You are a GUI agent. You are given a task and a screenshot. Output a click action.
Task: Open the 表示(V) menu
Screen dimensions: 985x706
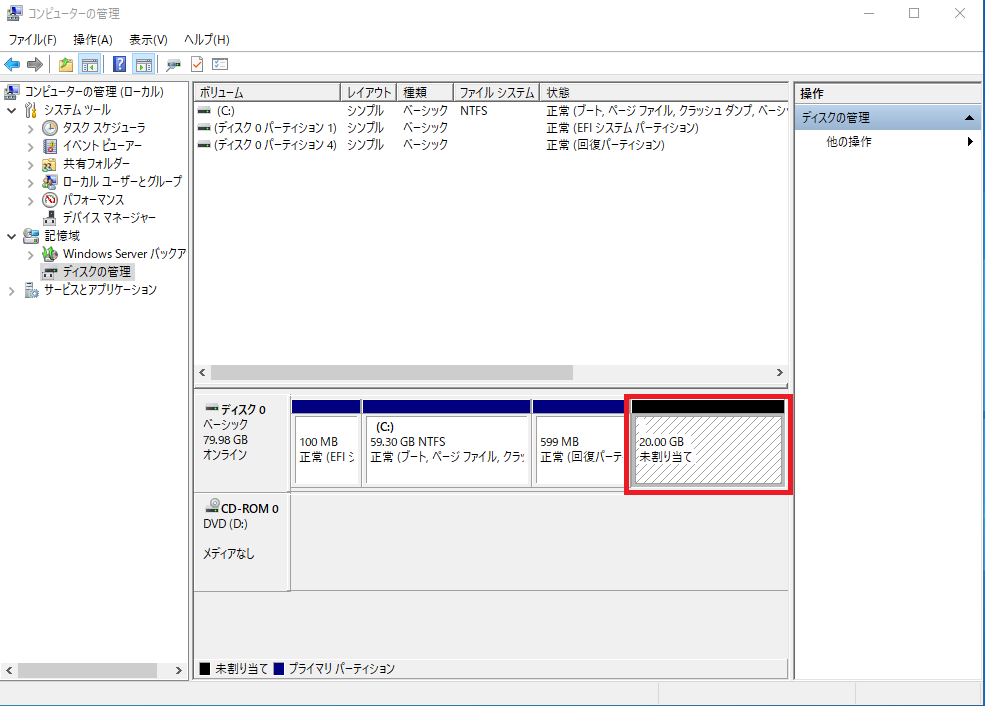[148, 40]
